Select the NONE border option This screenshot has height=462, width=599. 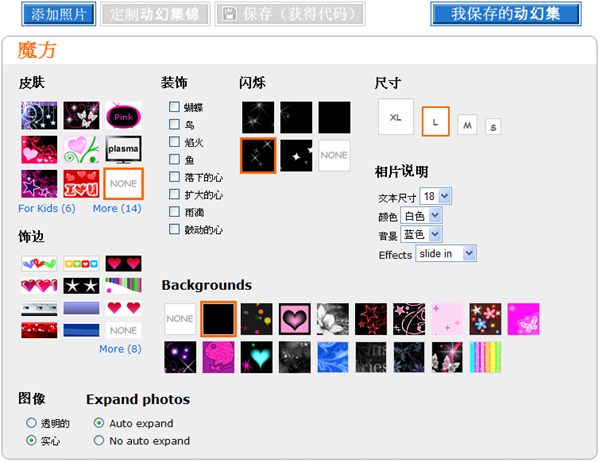123,330
